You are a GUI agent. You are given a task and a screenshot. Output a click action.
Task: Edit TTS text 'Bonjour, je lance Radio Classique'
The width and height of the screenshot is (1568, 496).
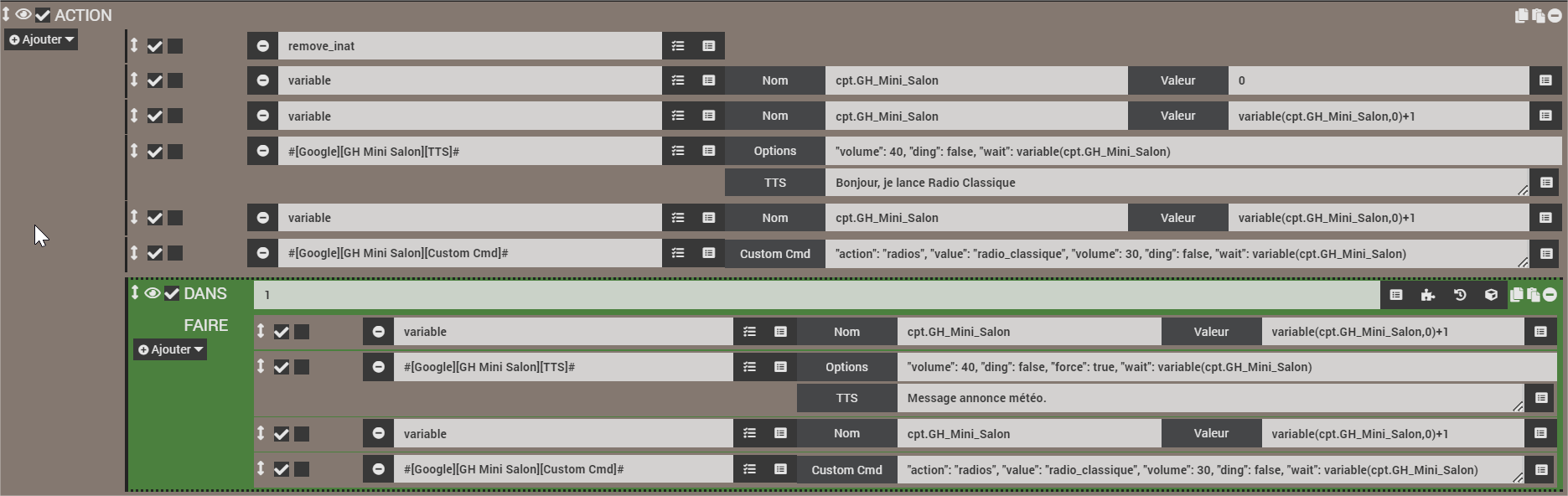[x=1177, y=183]
